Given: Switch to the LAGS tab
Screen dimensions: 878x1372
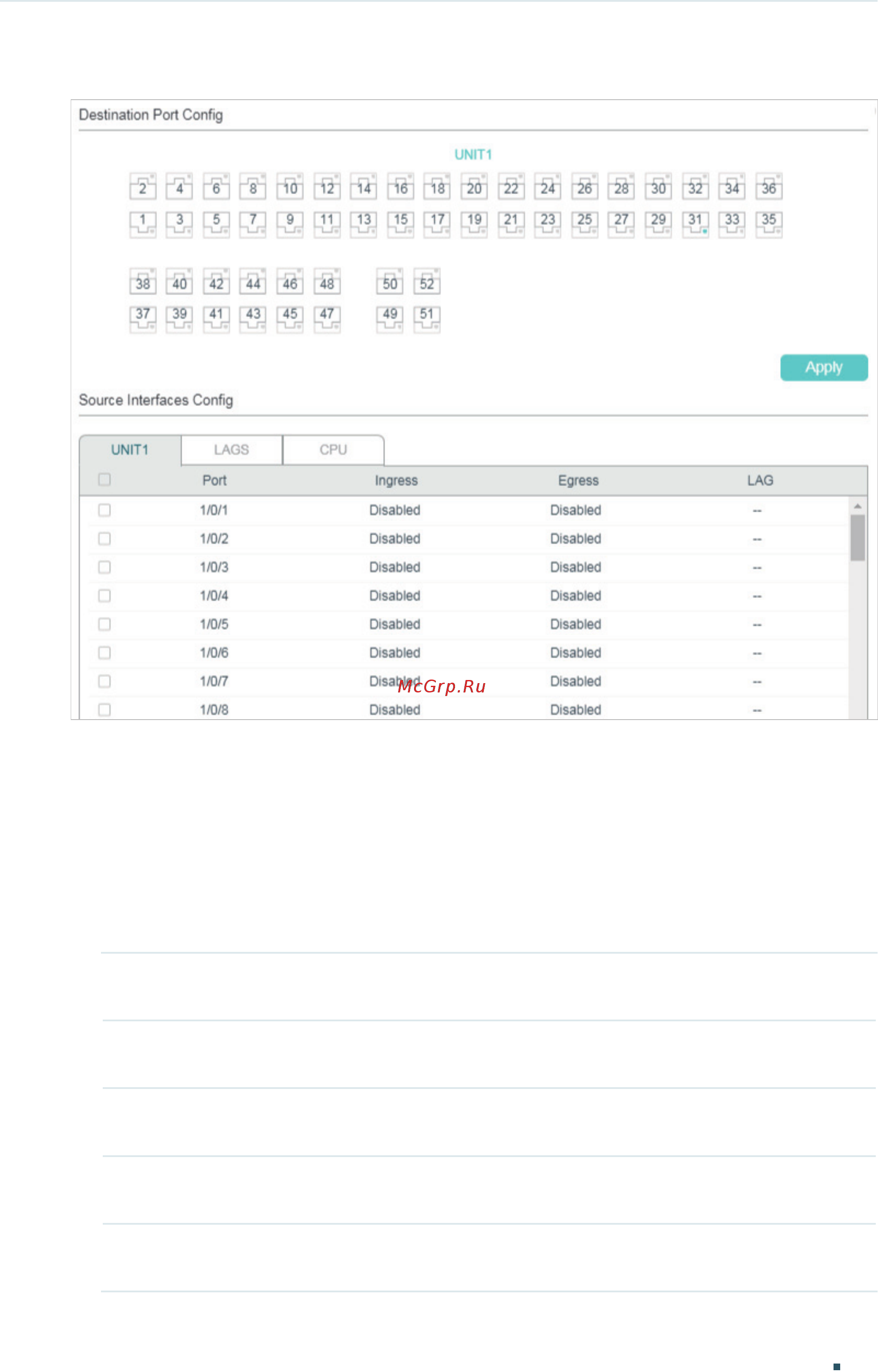Looking at the screenshot, I should [231, 449].
